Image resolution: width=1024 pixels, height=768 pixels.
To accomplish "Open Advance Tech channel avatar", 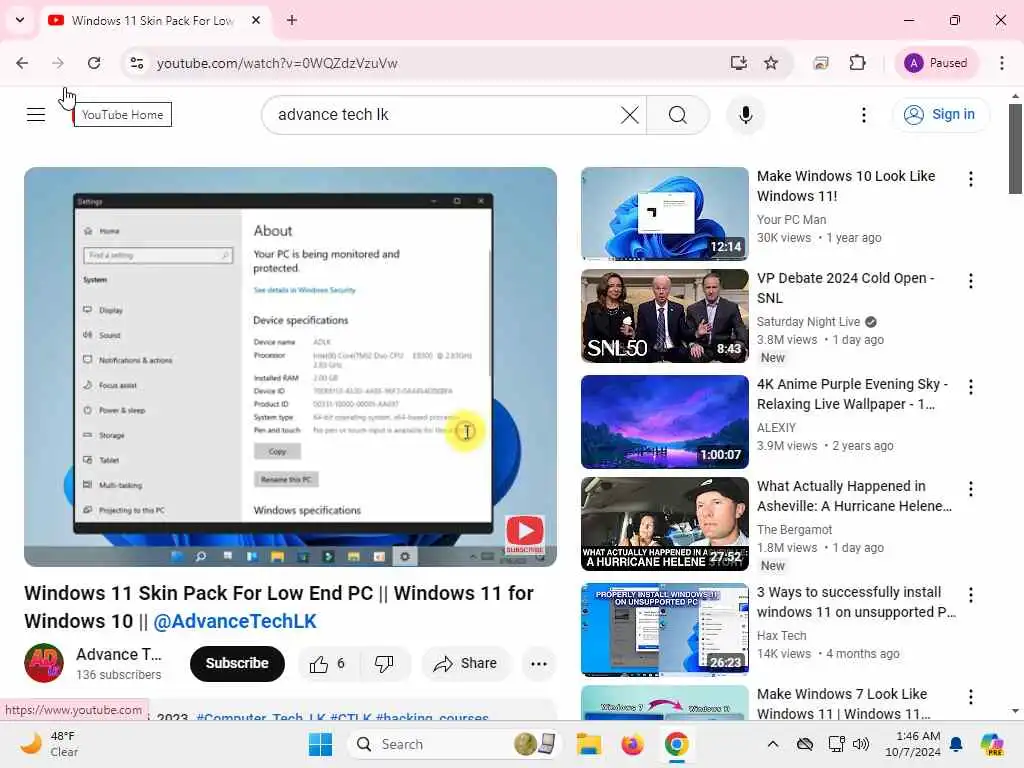I will click(44, 663).
